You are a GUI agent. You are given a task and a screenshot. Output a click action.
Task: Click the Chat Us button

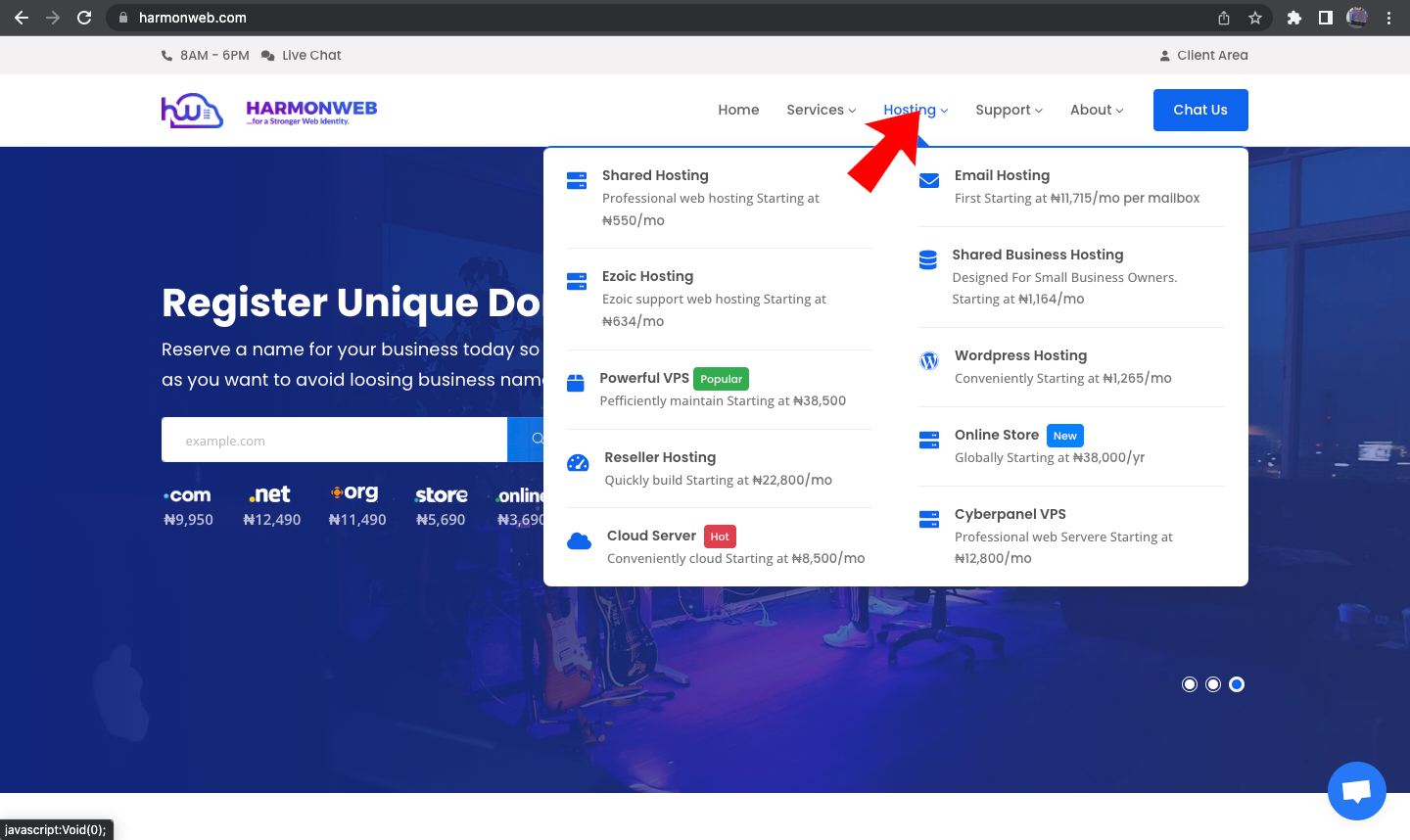tap(1200, 110)
